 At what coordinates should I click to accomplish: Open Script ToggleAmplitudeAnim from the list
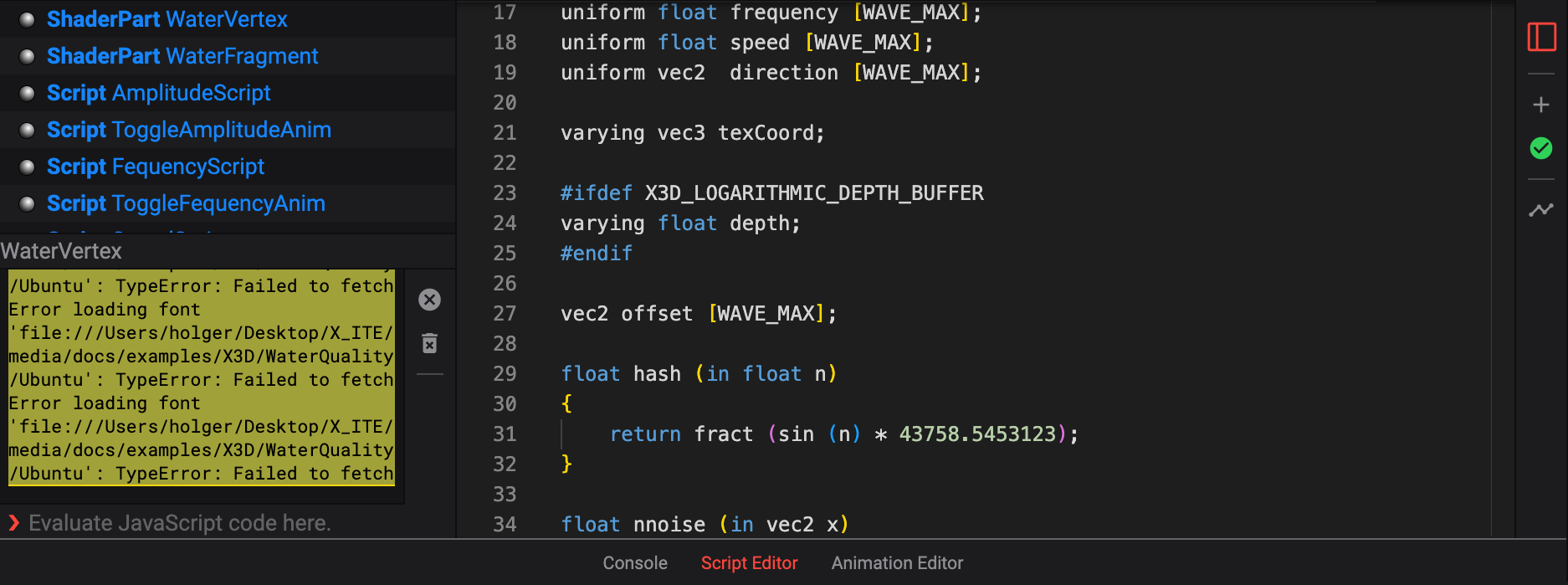tap(189, 130)
